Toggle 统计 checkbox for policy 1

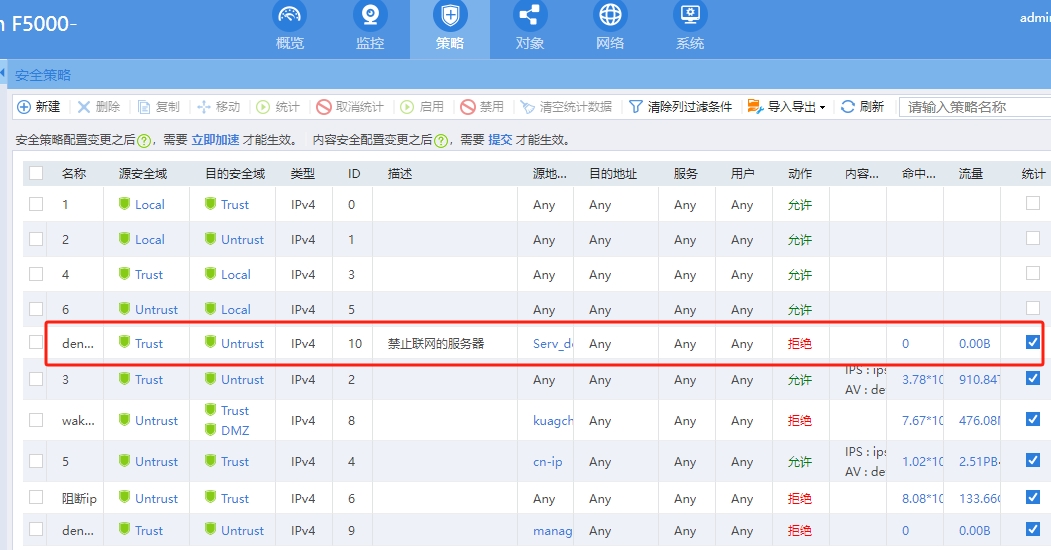pyautogui.click(x=1033, y=203)
